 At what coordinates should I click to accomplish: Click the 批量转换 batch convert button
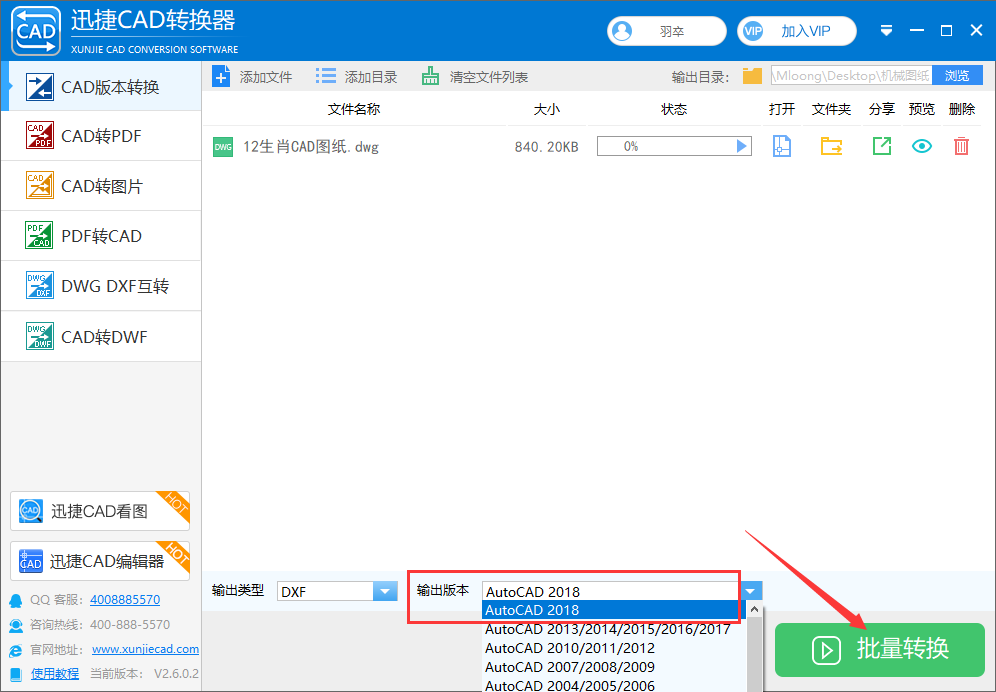(880, 649)
